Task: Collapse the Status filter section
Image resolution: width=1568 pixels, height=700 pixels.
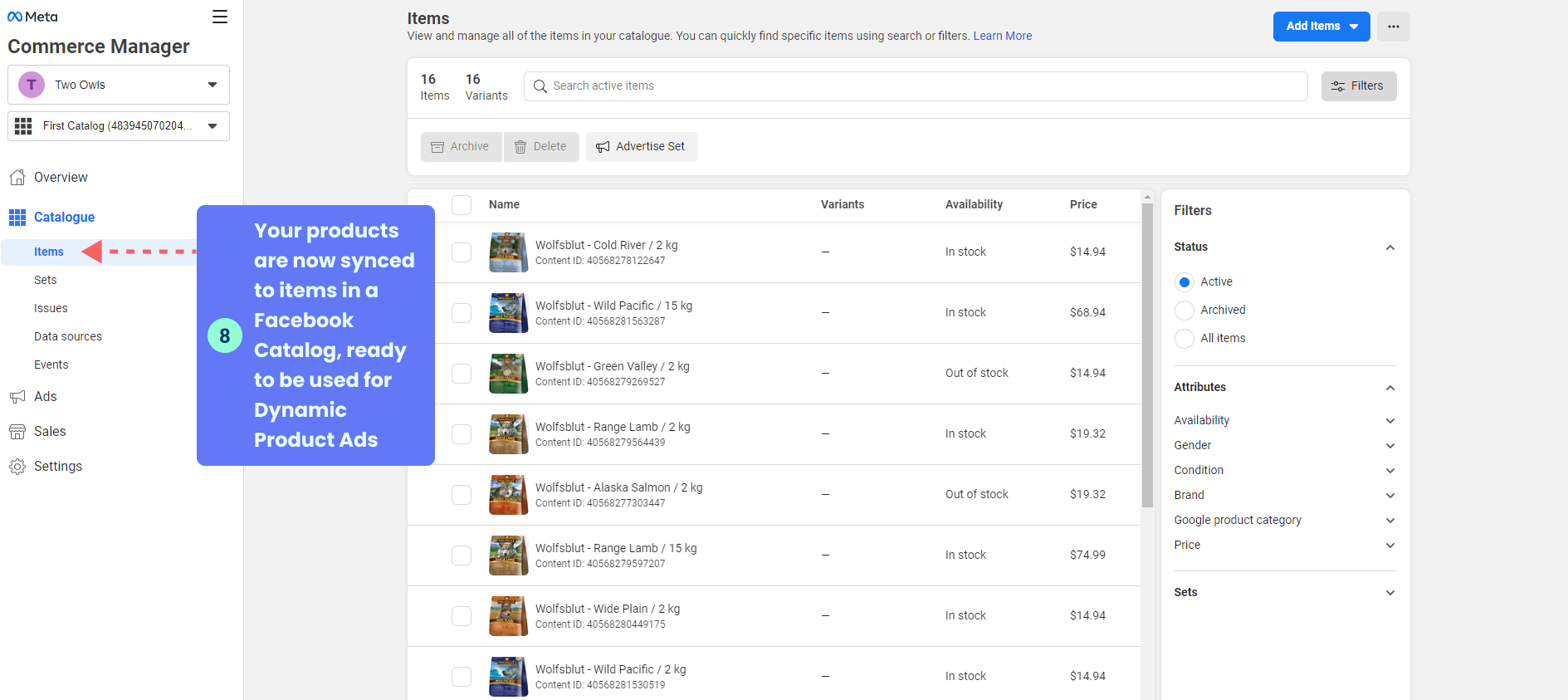Action: click(x=1390, y=247)
